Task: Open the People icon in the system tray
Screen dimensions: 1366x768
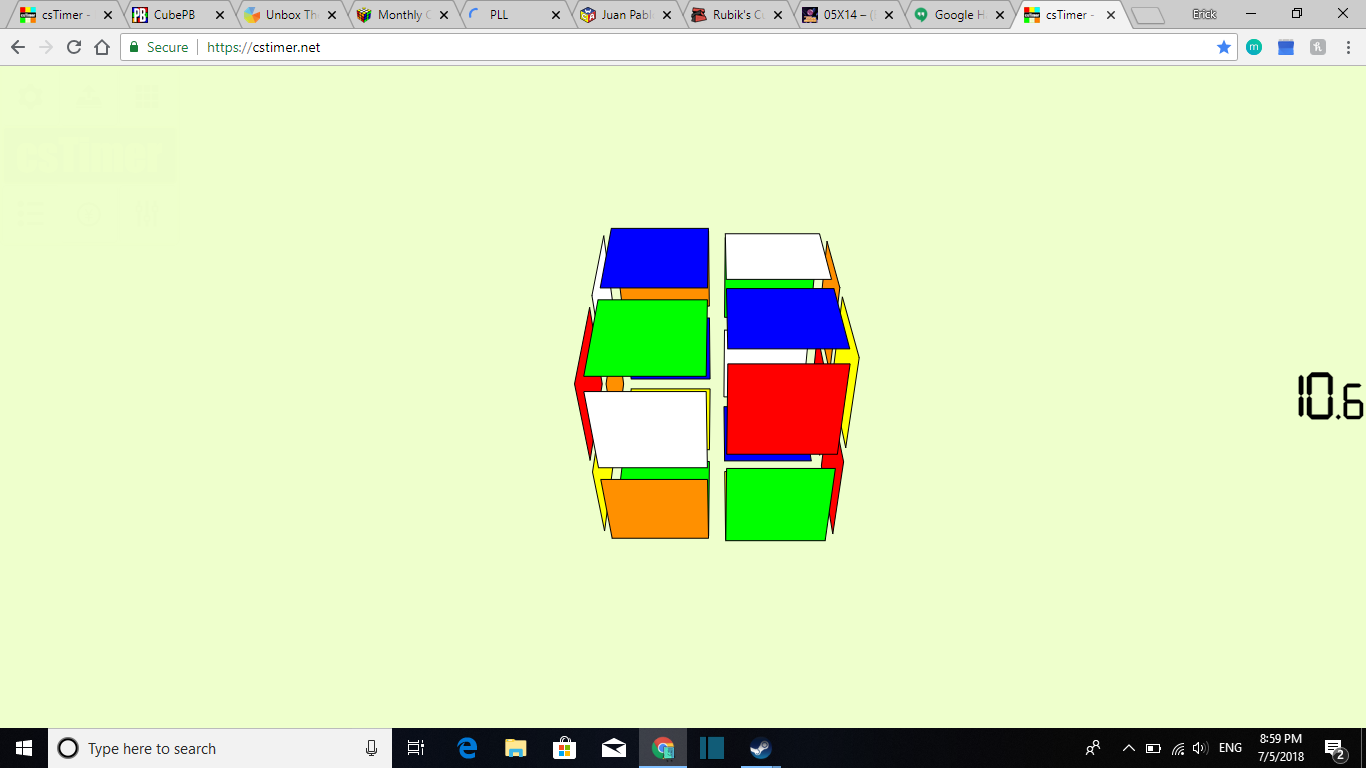Action: [x=1093, y=748]
